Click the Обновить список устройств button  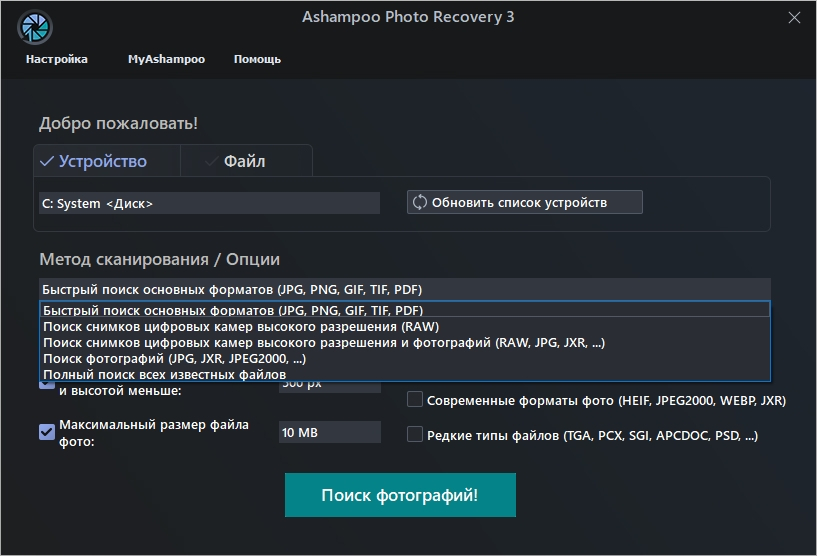pyautogui.click(x=524, y=203)
